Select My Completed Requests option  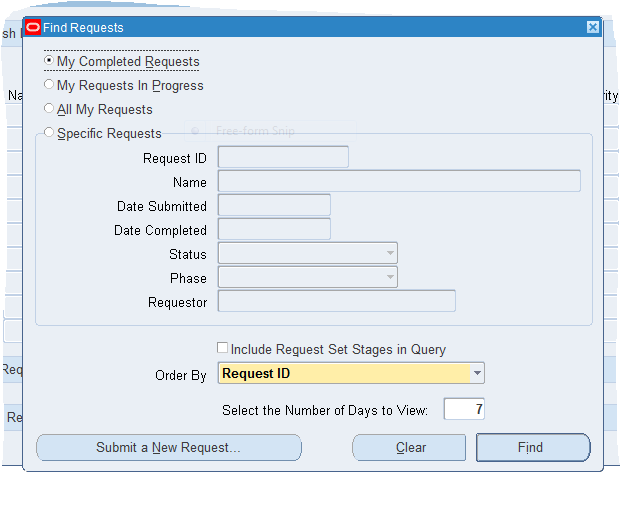point(49,61)
